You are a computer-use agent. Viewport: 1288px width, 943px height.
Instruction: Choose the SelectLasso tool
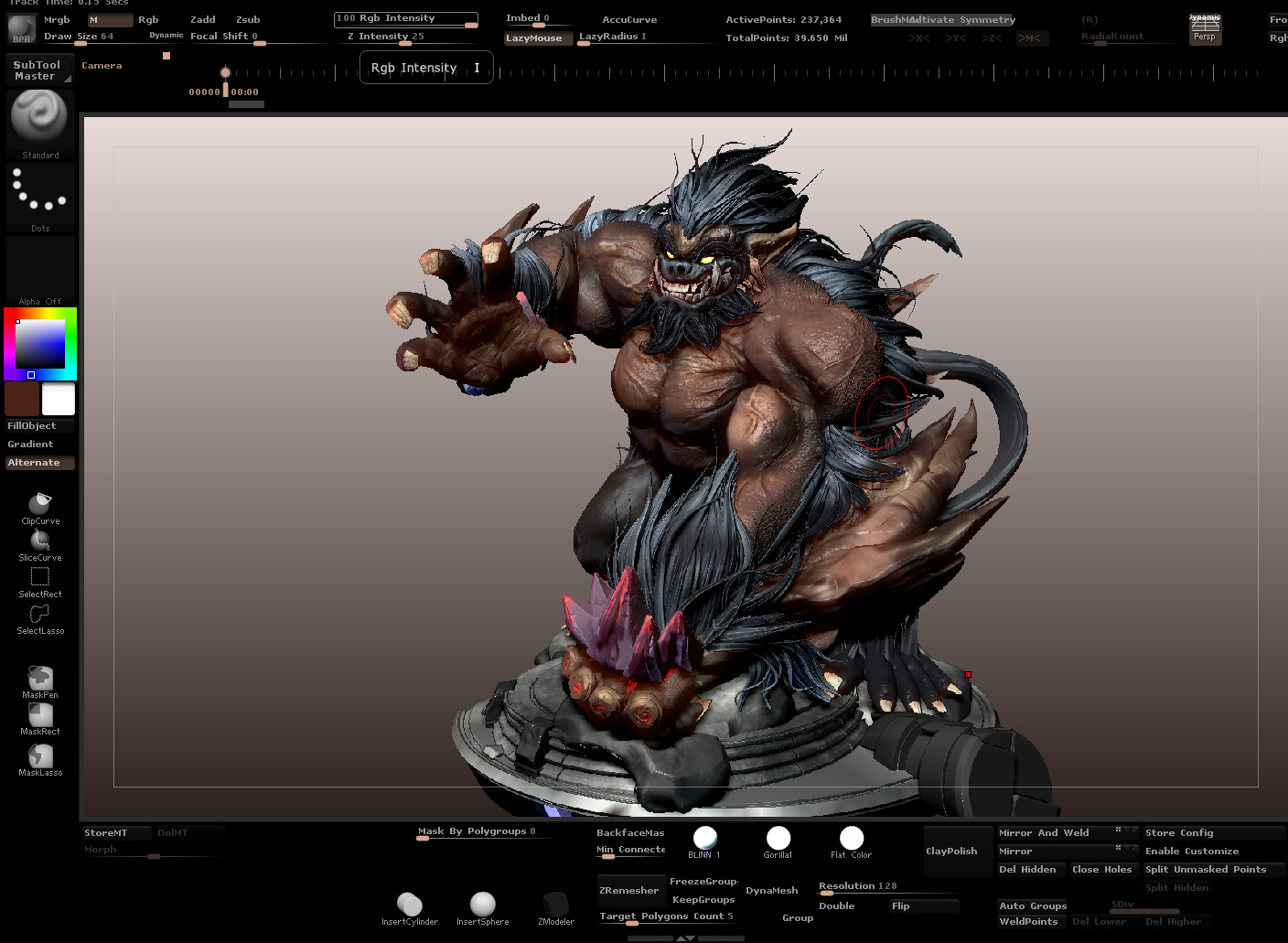point(40,619)
